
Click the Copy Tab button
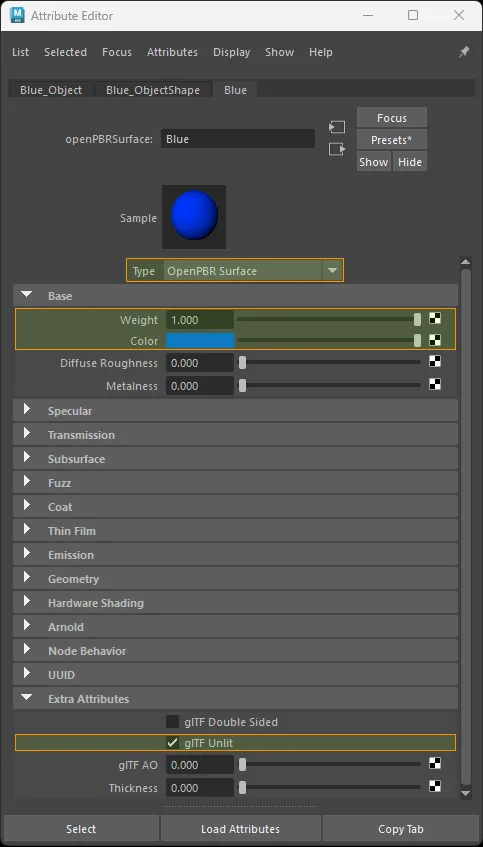pyautogui.click(x=400, y=829)
